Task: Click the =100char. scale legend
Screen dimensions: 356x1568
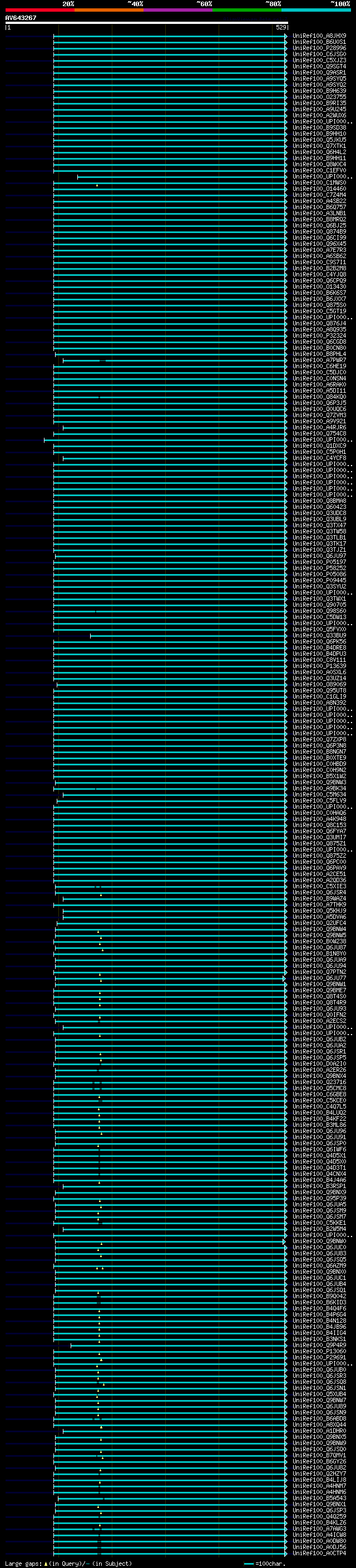Action: click(264, 1563)
